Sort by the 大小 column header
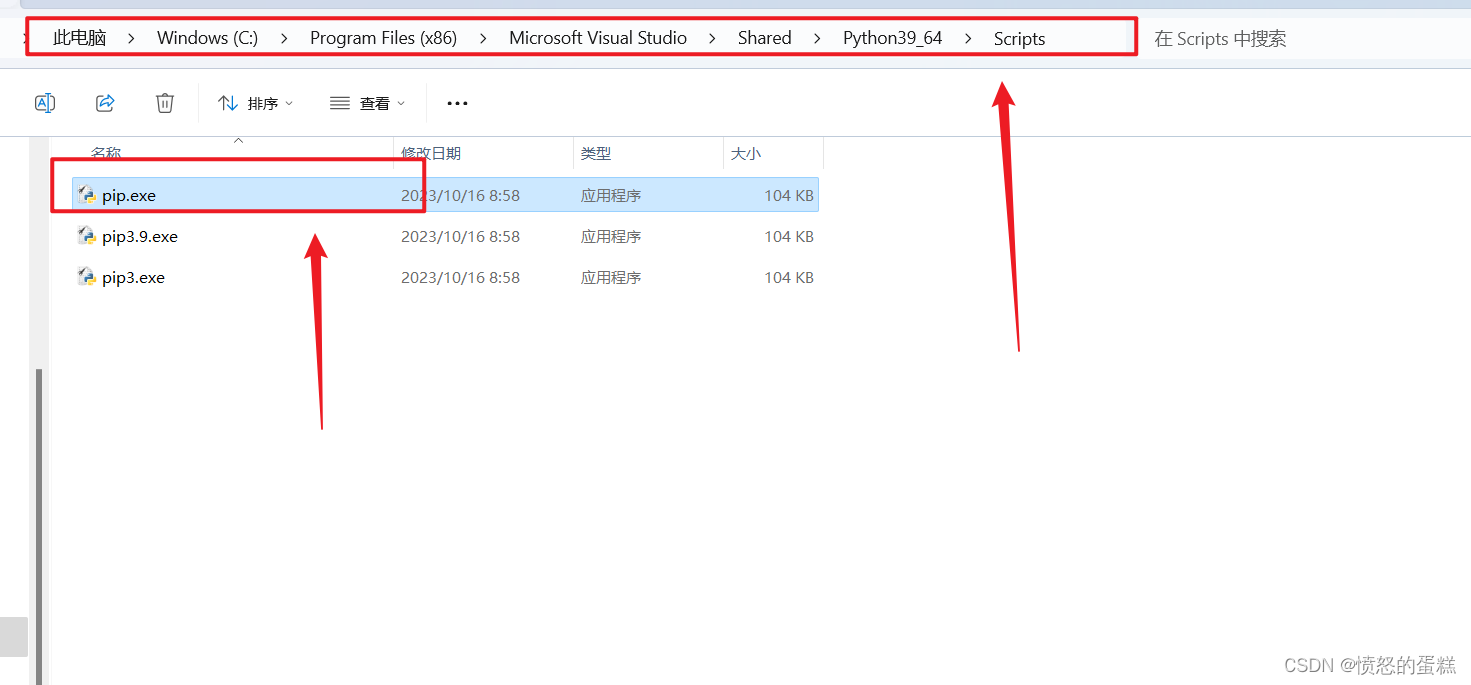 (x=746, y=153)
